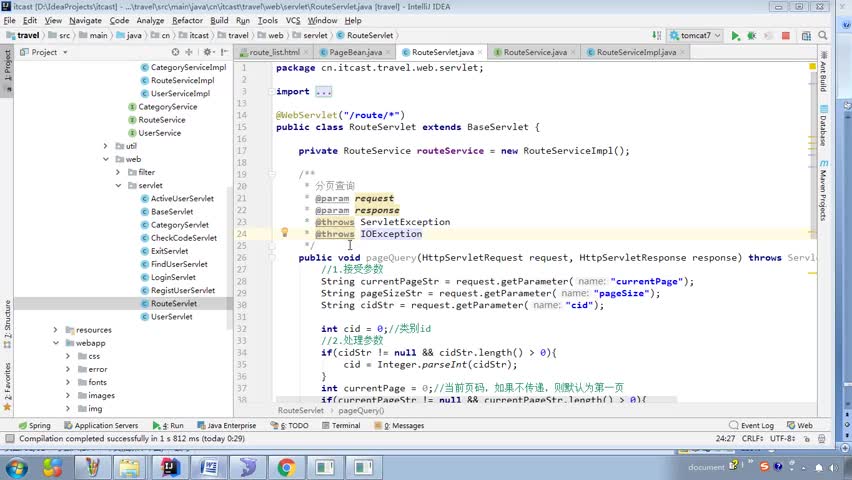This screenshot has width=852, height=480.
Task: Open the file explorer taskbar icon
Action: [x=130, y=467]
